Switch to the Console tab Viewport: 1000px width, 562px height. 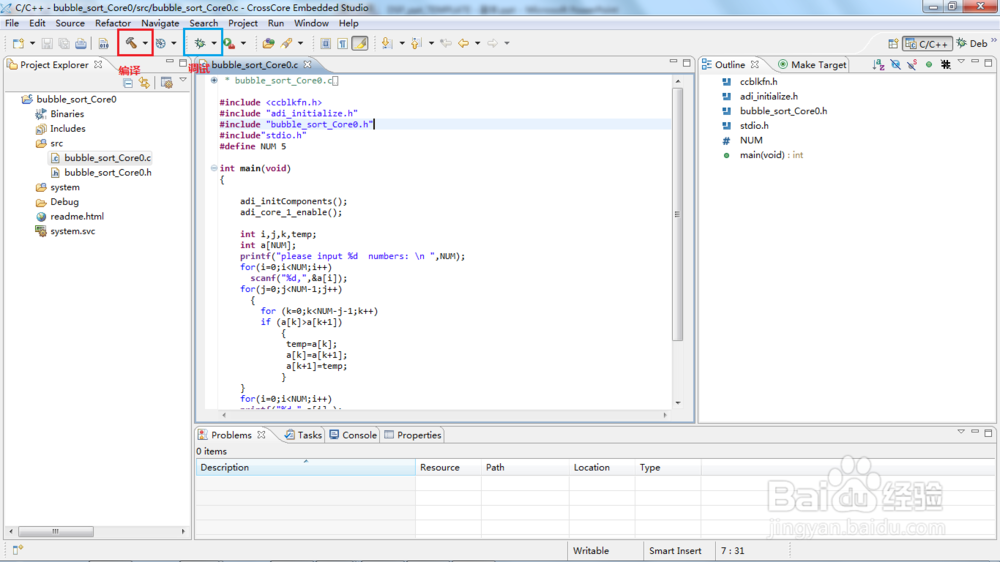pyautogui.click(x=353, y=435)
